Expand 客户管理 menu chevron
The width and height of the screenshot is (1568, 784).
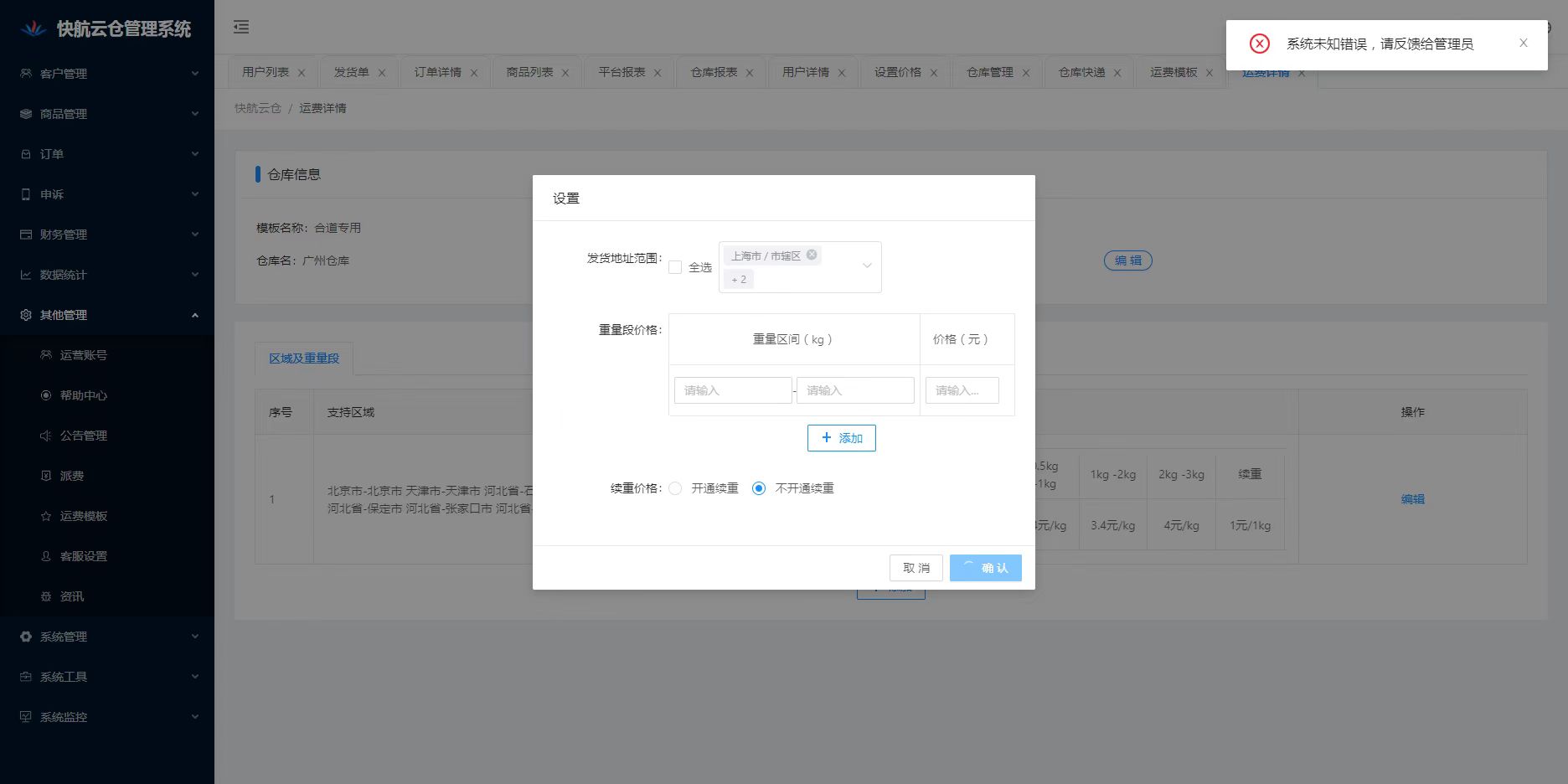(195, 74)
